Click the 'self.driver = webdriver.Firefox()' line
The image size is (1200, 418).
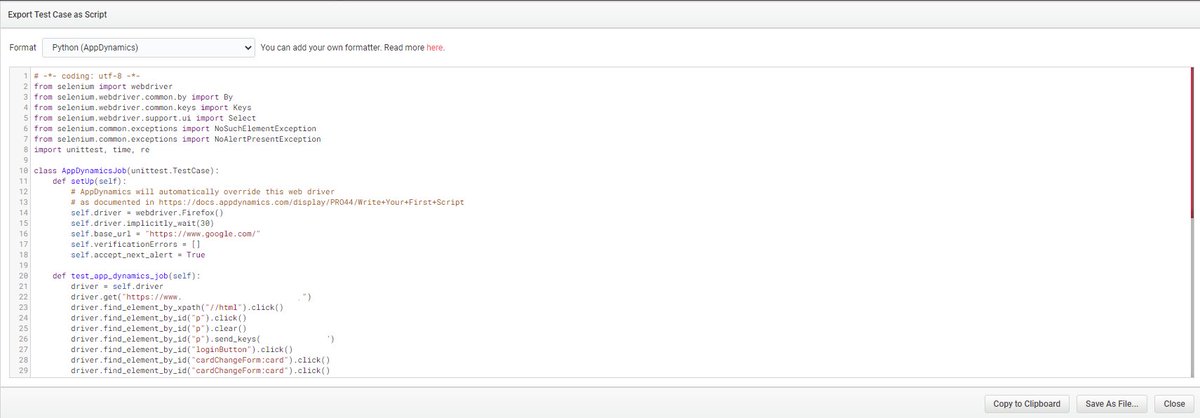click(x=147, y=211)
